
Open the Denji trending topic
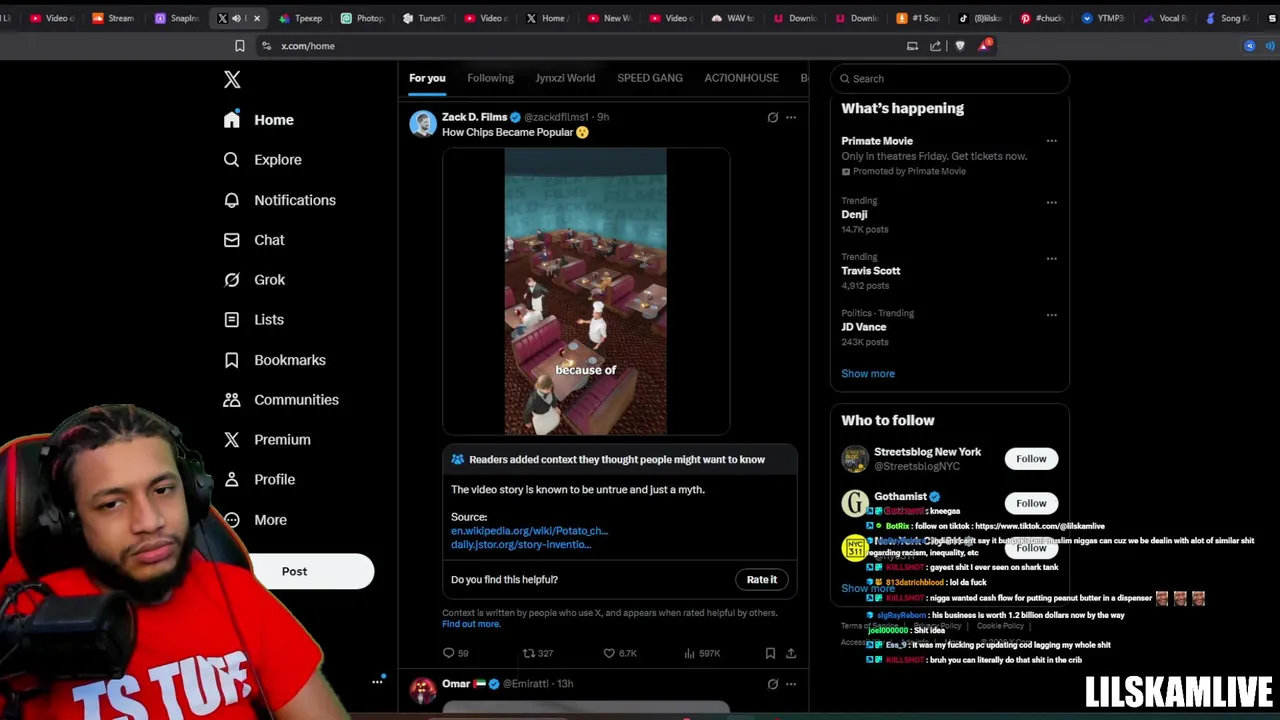[854, 214]
